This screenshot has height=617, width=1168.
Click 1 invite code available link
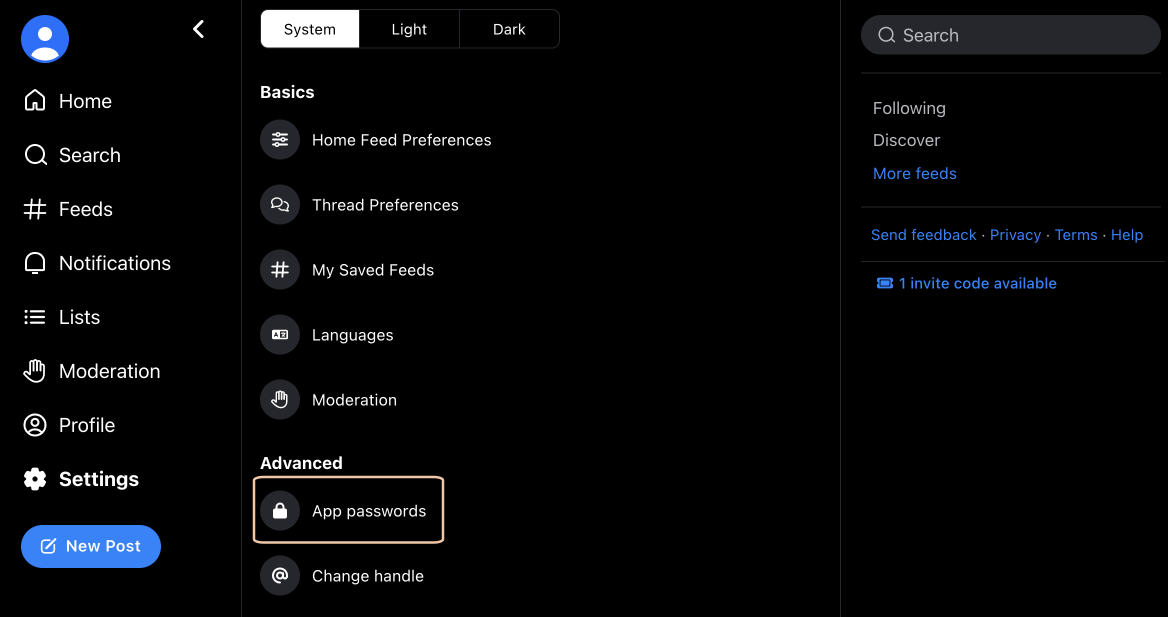[967, 283]
